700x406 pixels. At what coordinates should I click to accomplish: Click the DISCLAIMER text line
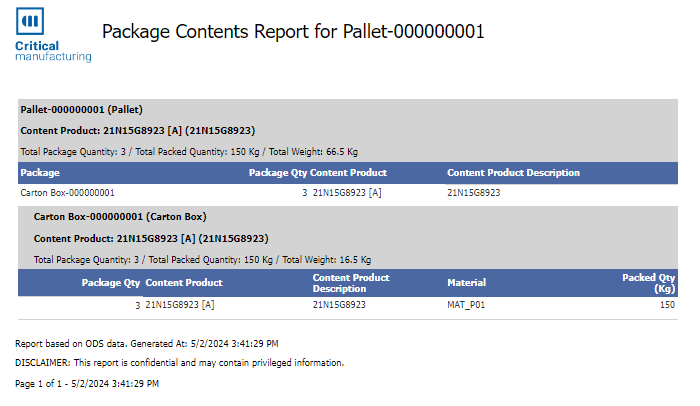point(180,362)
